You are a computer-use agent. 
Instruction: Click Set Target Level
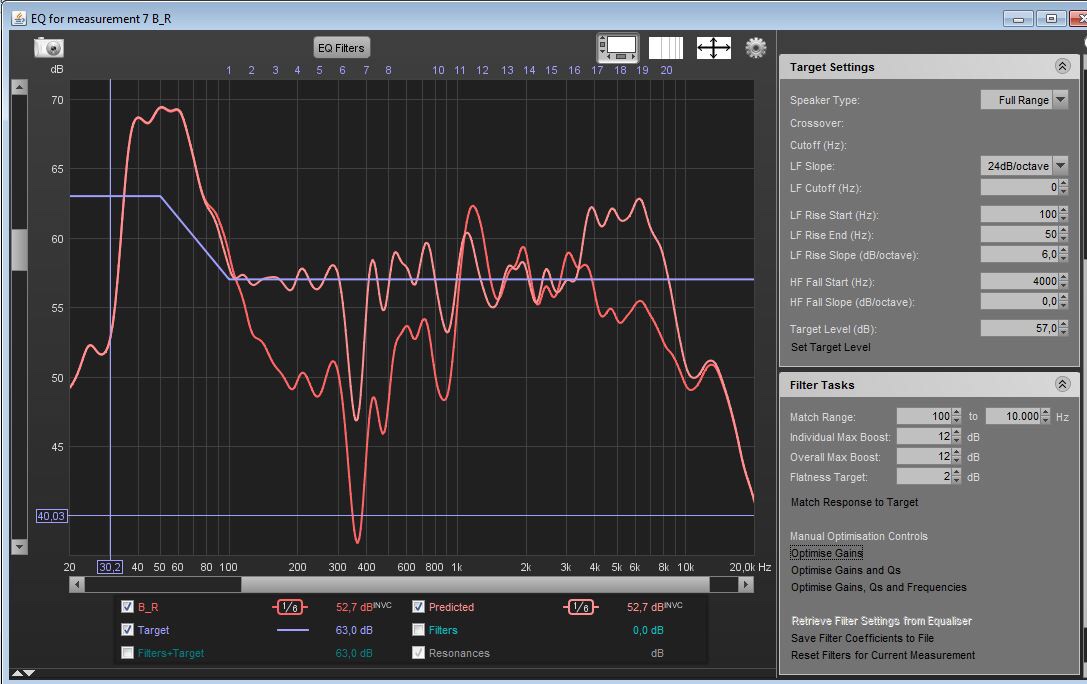click(x=831, y=347)
